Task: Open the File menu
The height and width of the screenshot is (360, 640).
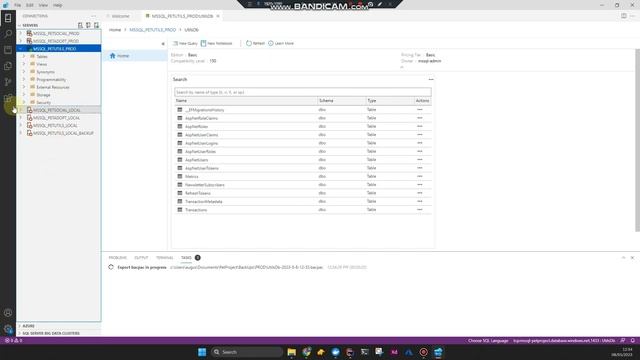Action: point(18,5)
